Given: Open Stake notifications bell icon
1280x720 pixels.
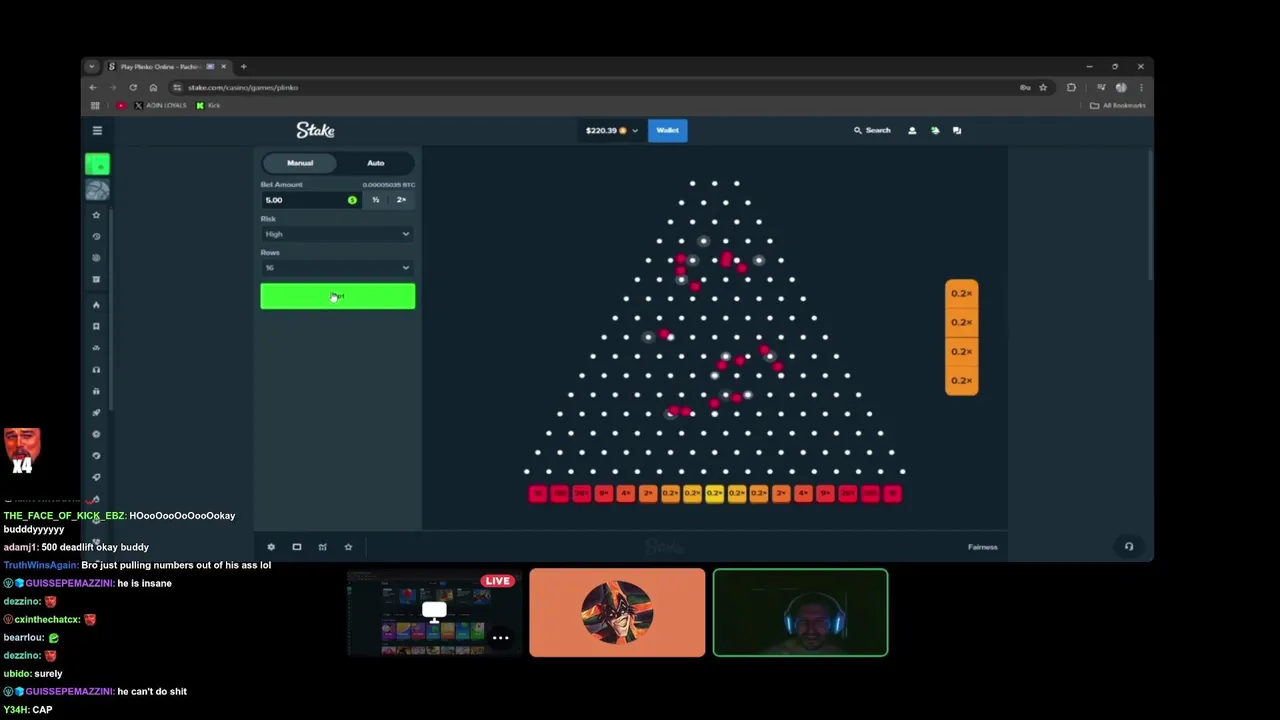Looking at the screenshot, I should (935, 130).
